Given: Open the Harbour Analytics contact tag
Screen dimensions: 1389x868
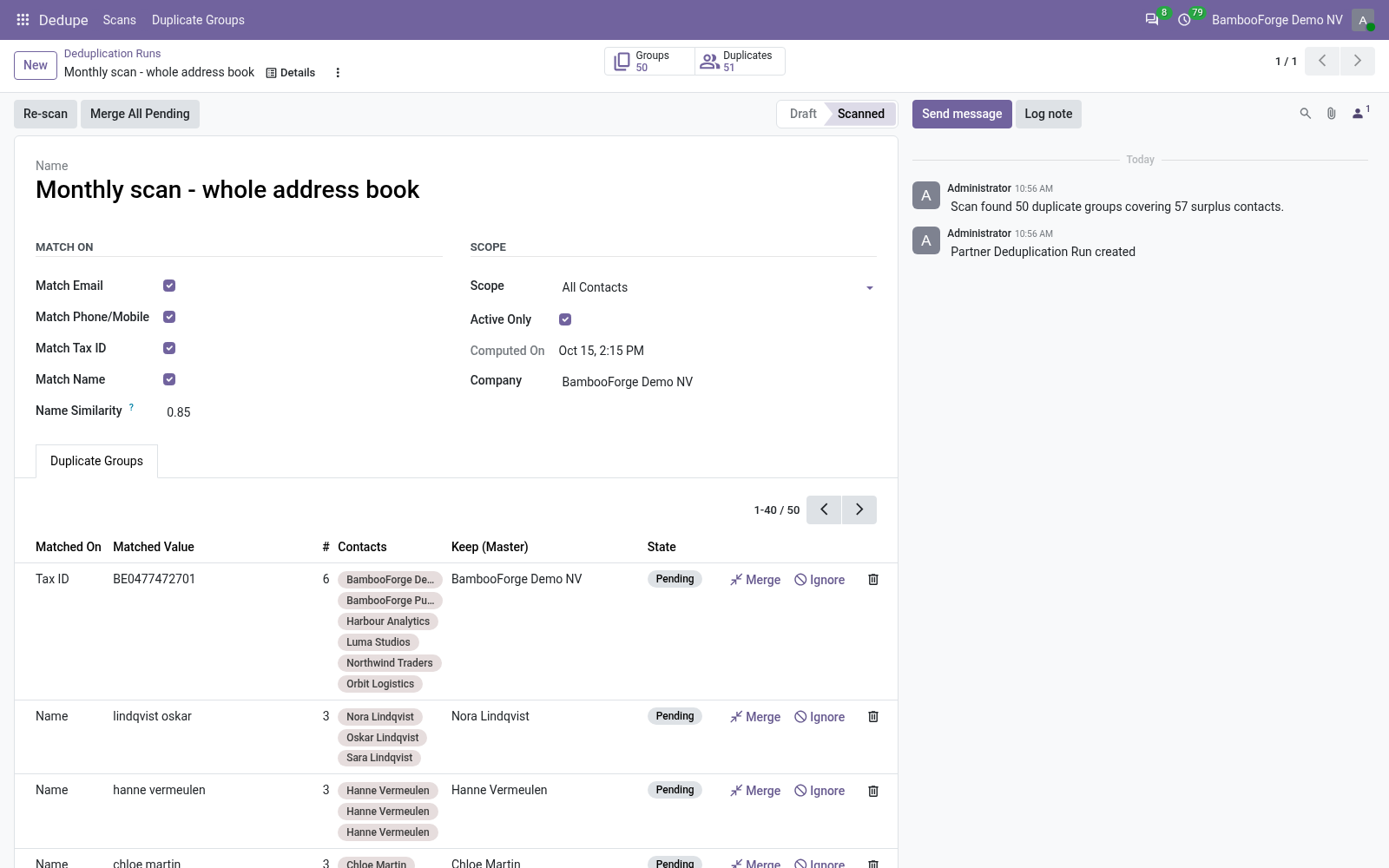Looking at the screenshot, I should (x=388, y=621).
